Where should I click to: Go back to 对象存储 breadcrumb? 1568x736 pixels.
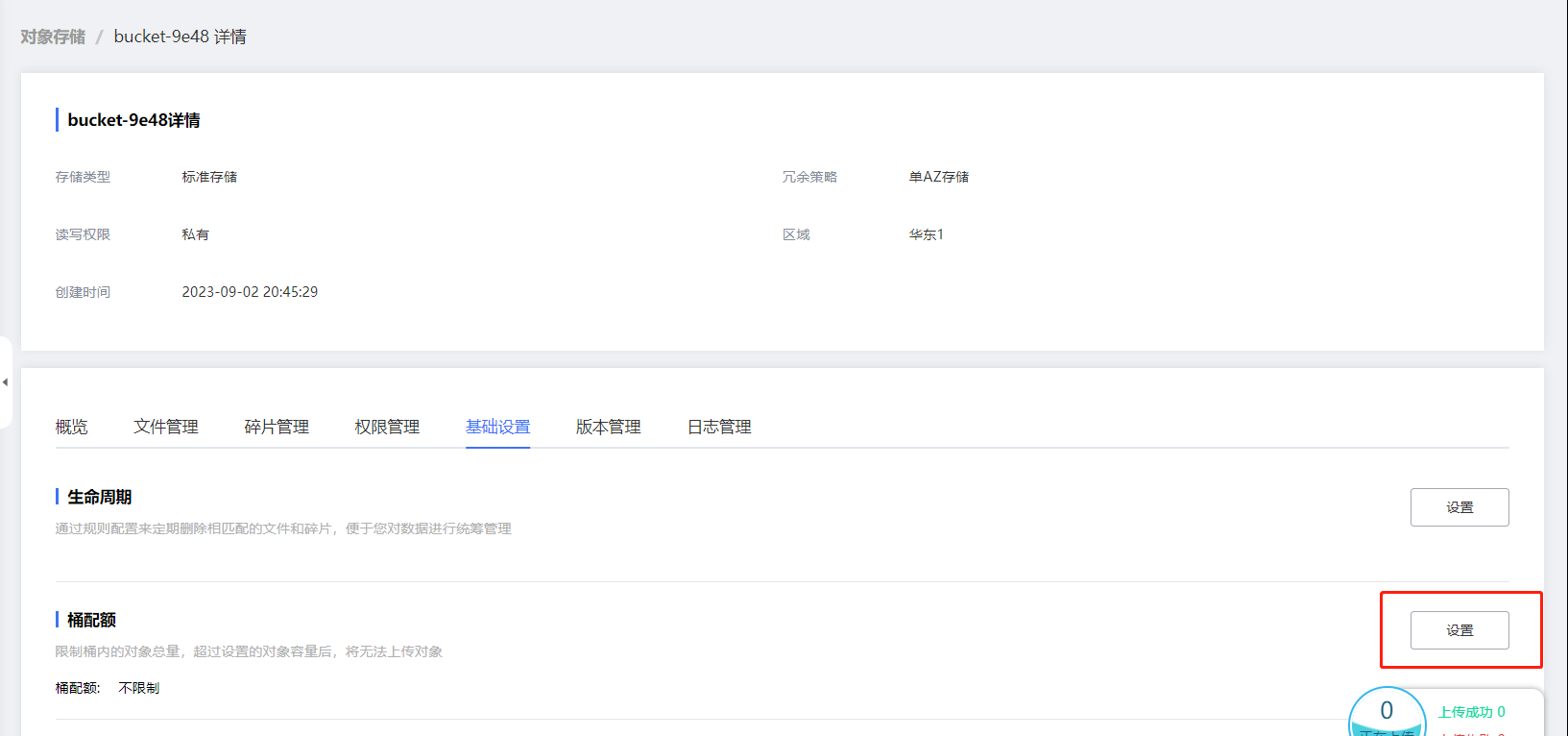point(53,37)
